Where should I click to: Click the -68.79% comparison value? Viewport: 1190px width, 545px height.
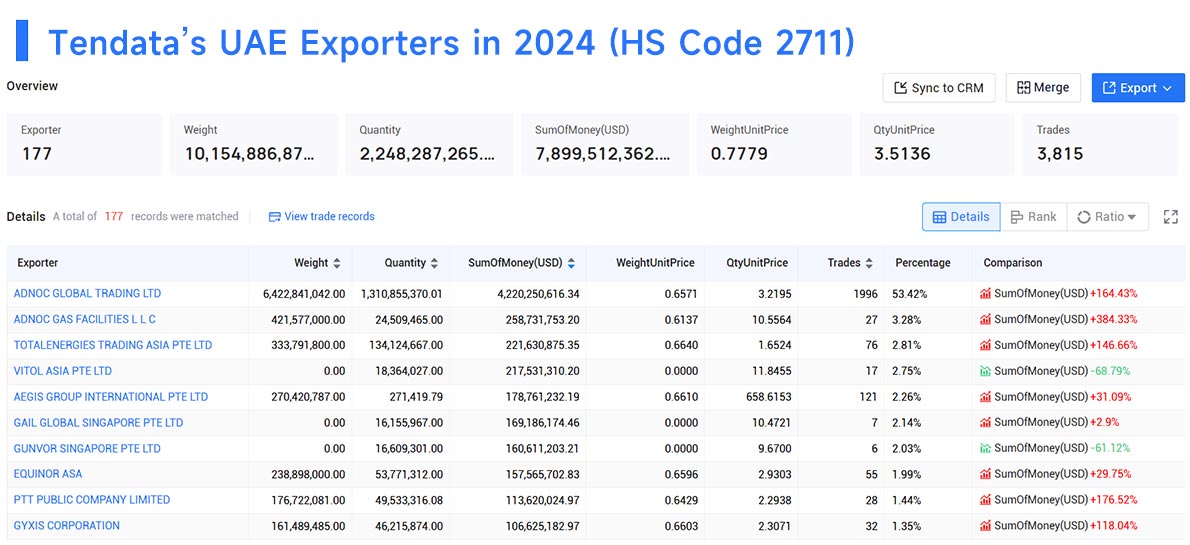tap(1110, 371)
